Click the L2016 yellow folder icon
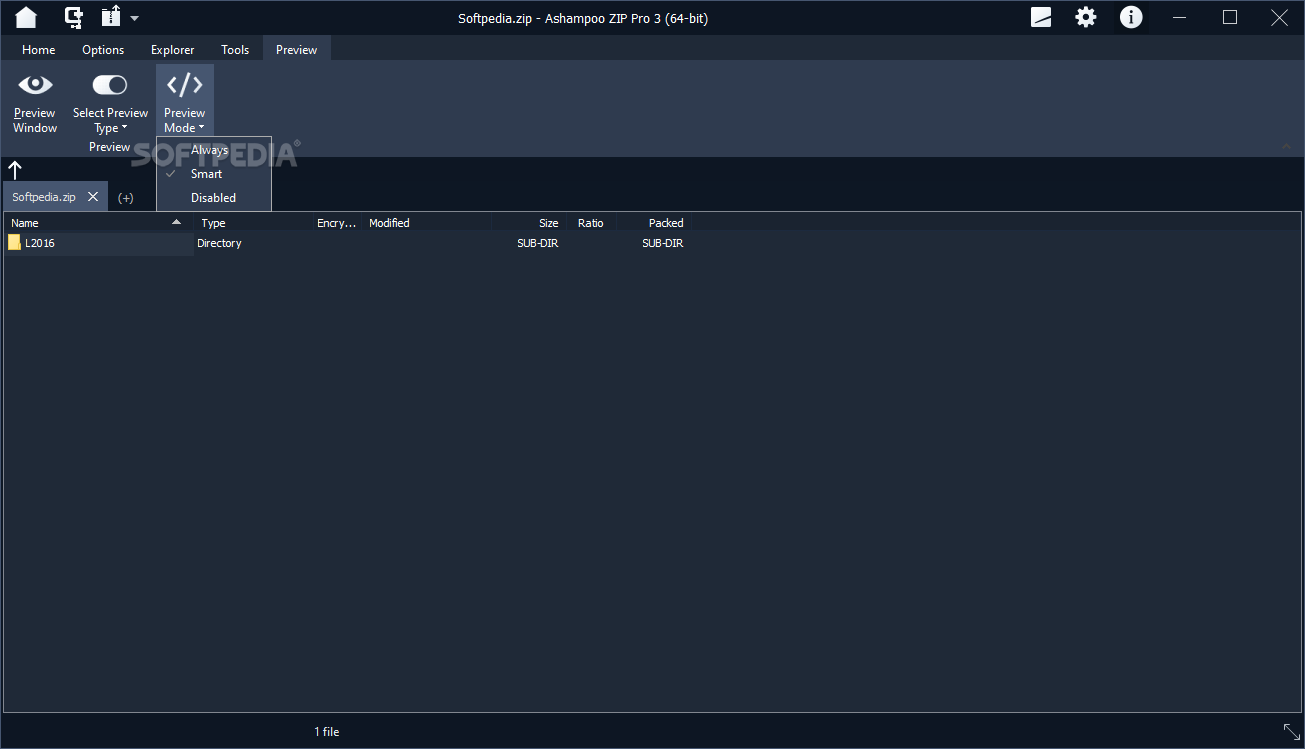 (14, 242)
